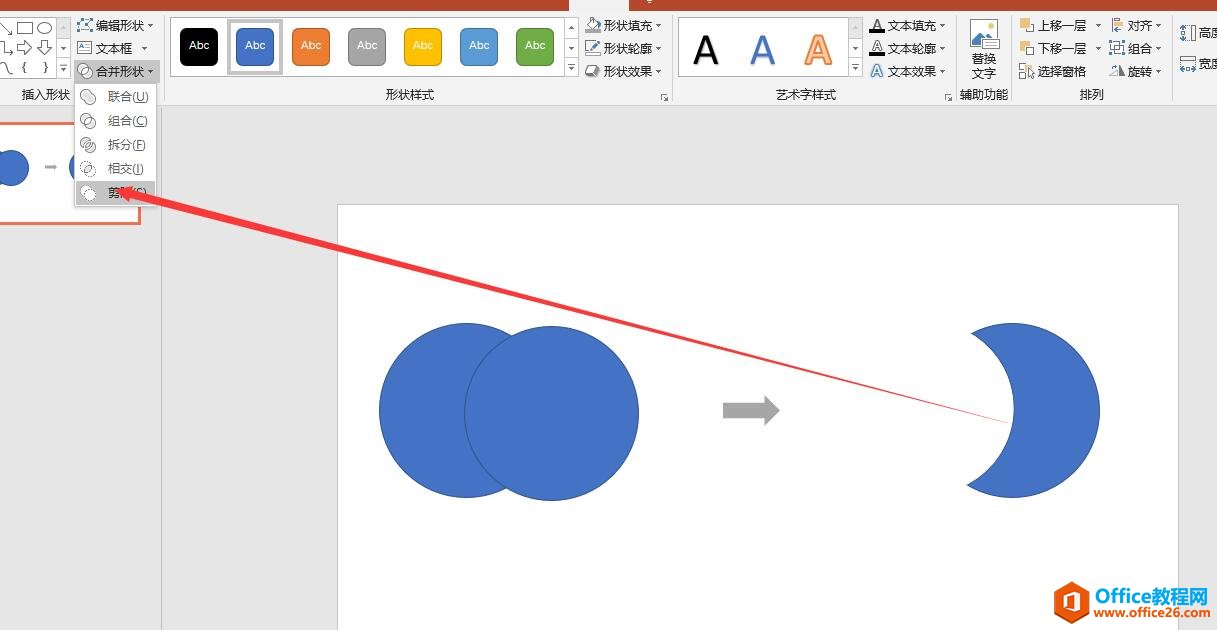The height and width of the screenshot is (630, 1217).
Task: Select the rectangle shape in shapes gallery
Action: pyautogui.click(x=25, y=28)
